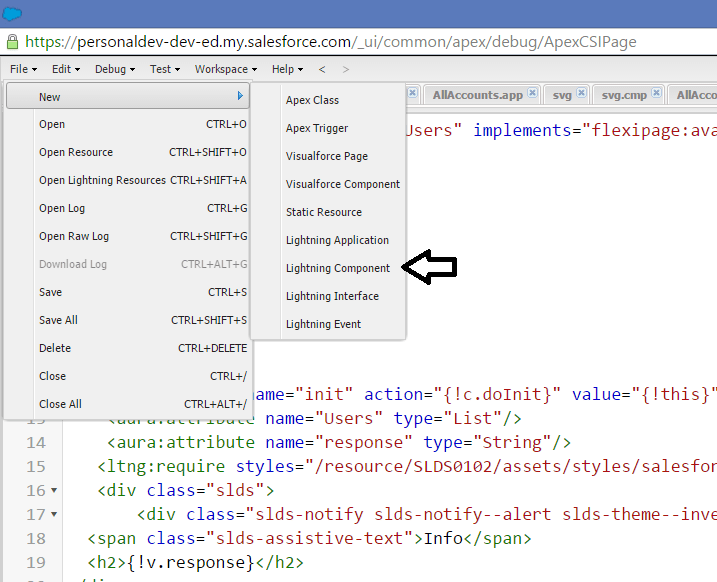Switch to the svg tab

point(562,95)
